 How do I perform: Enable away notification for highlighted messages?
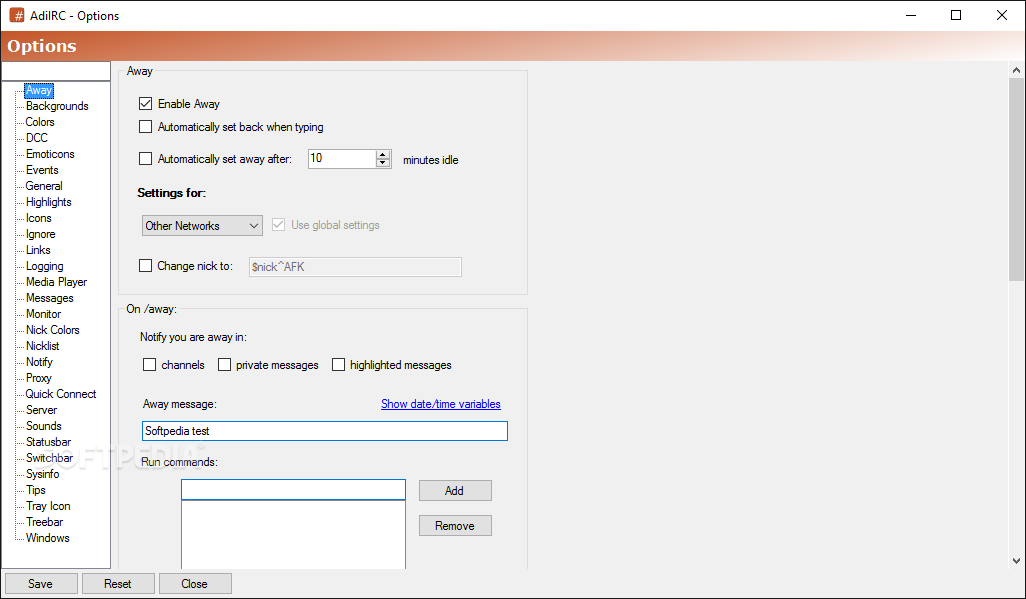click(x=338, y=365)
